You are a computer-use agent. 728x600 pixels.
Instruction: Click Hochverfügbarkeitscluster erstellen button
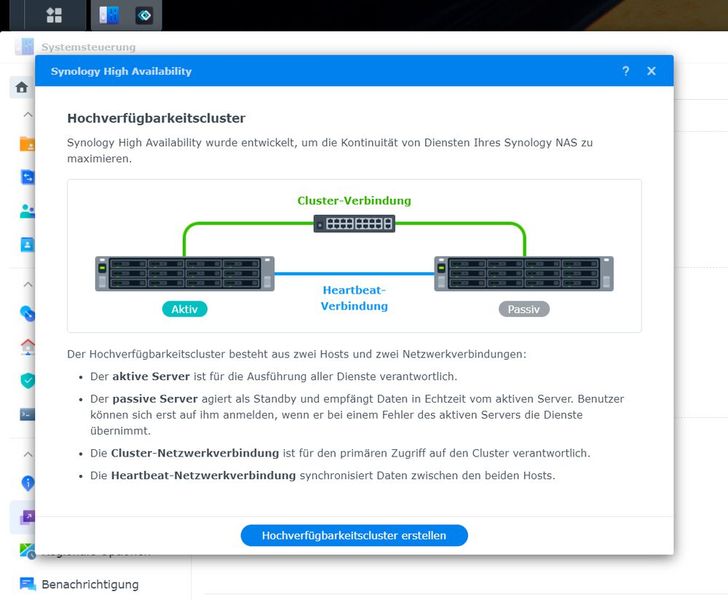[x=354, y=535]
